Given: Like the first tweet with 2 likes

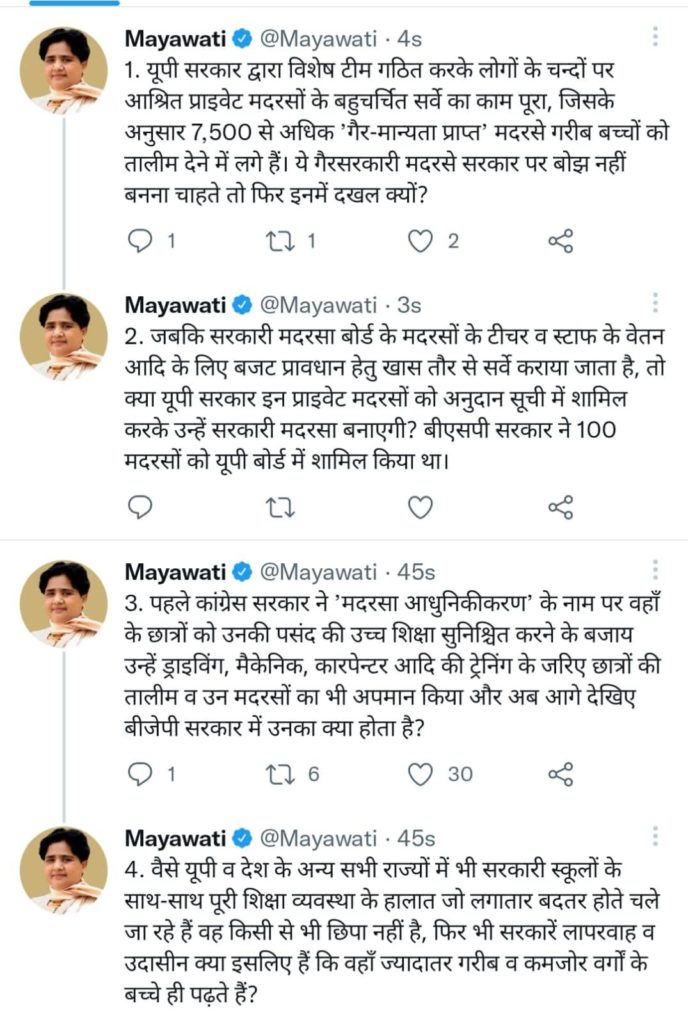Looking at the screenshot, I should pos(422,240).
